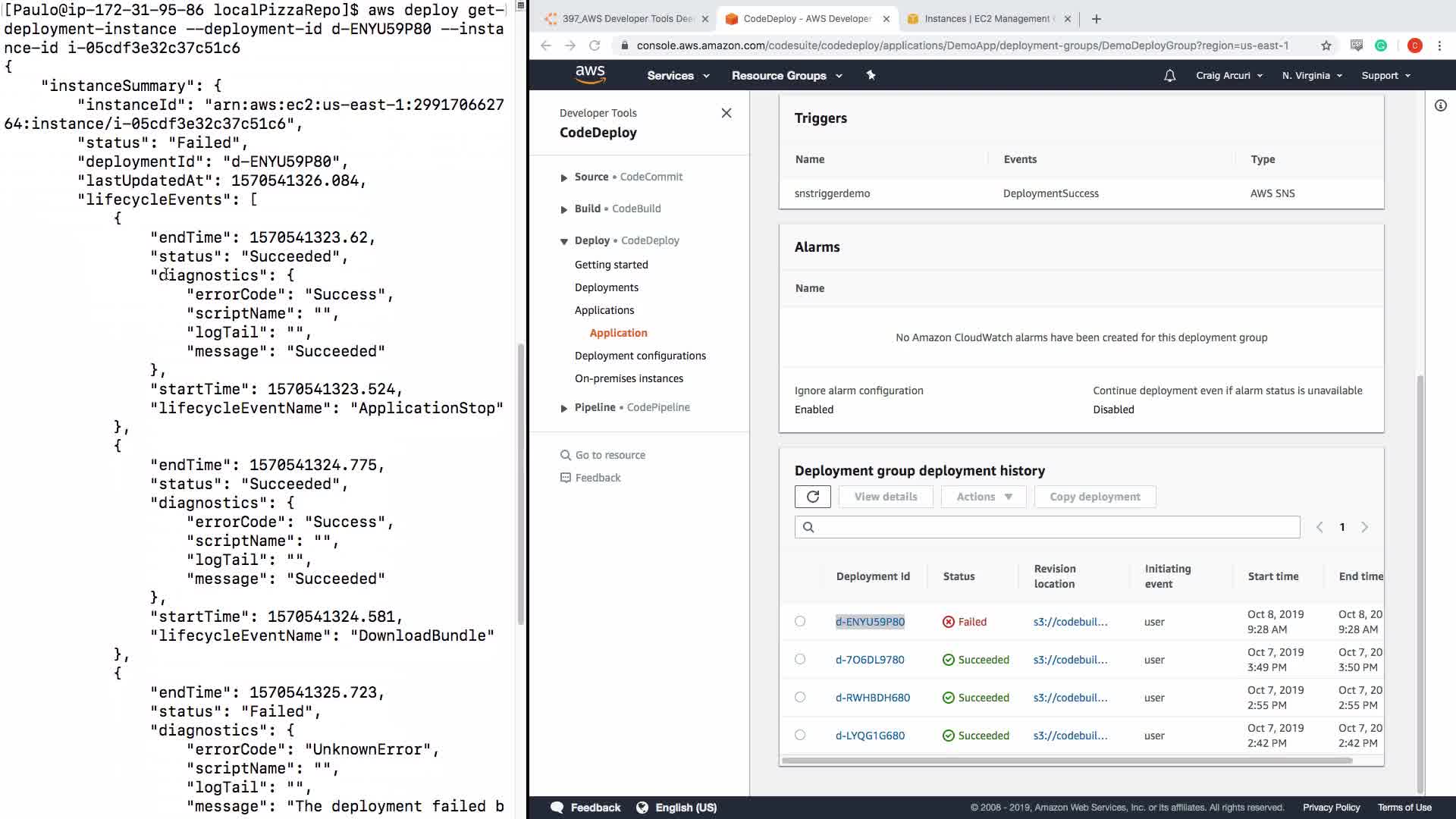Viewport: 1456px width, 819px height.
Task: Click the refresh deployment history icon button
Action: pos(812,497)
